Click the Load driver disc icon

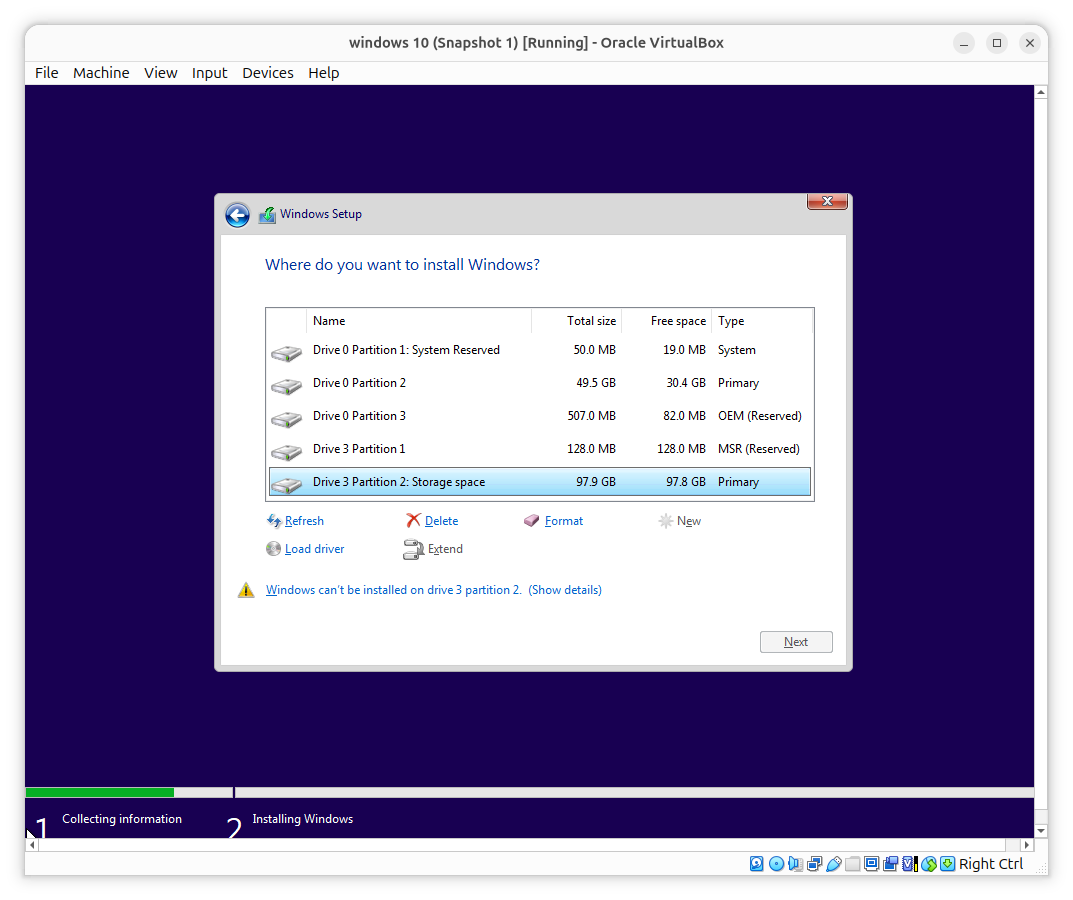tap(273, 549)
